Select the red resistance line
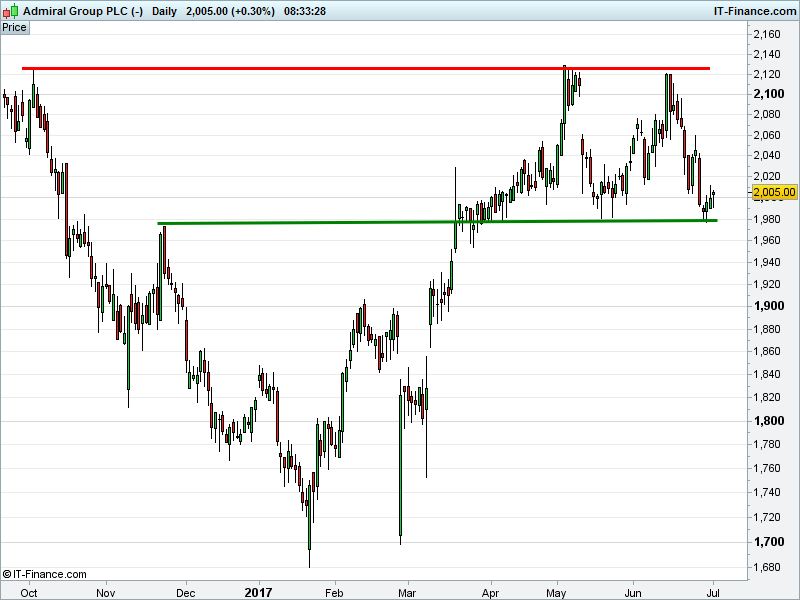This screenshot has width=800, height=600. (x=366, y=68)
